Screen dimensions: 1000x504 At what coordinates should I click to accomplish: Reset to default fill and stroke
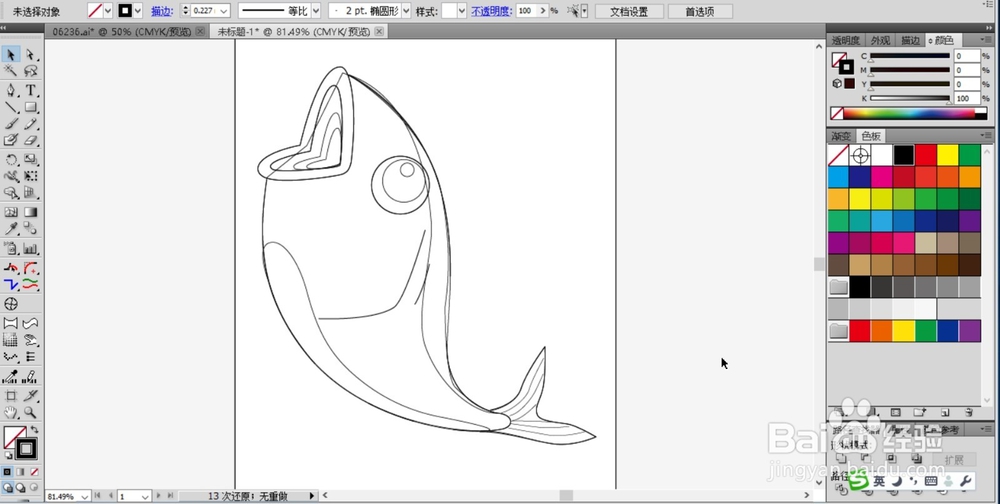pos(8,456)
